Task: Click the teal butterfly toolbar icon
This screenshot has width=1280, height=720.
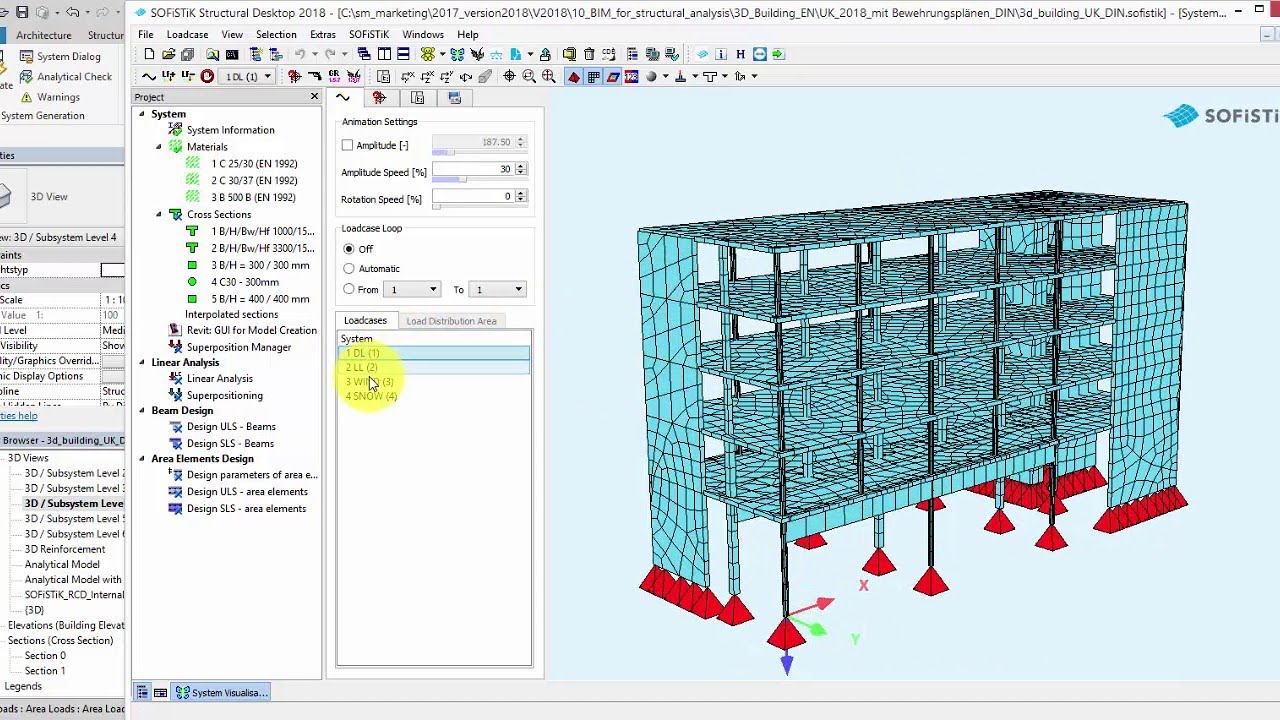Action: click(x=457, y=54)
